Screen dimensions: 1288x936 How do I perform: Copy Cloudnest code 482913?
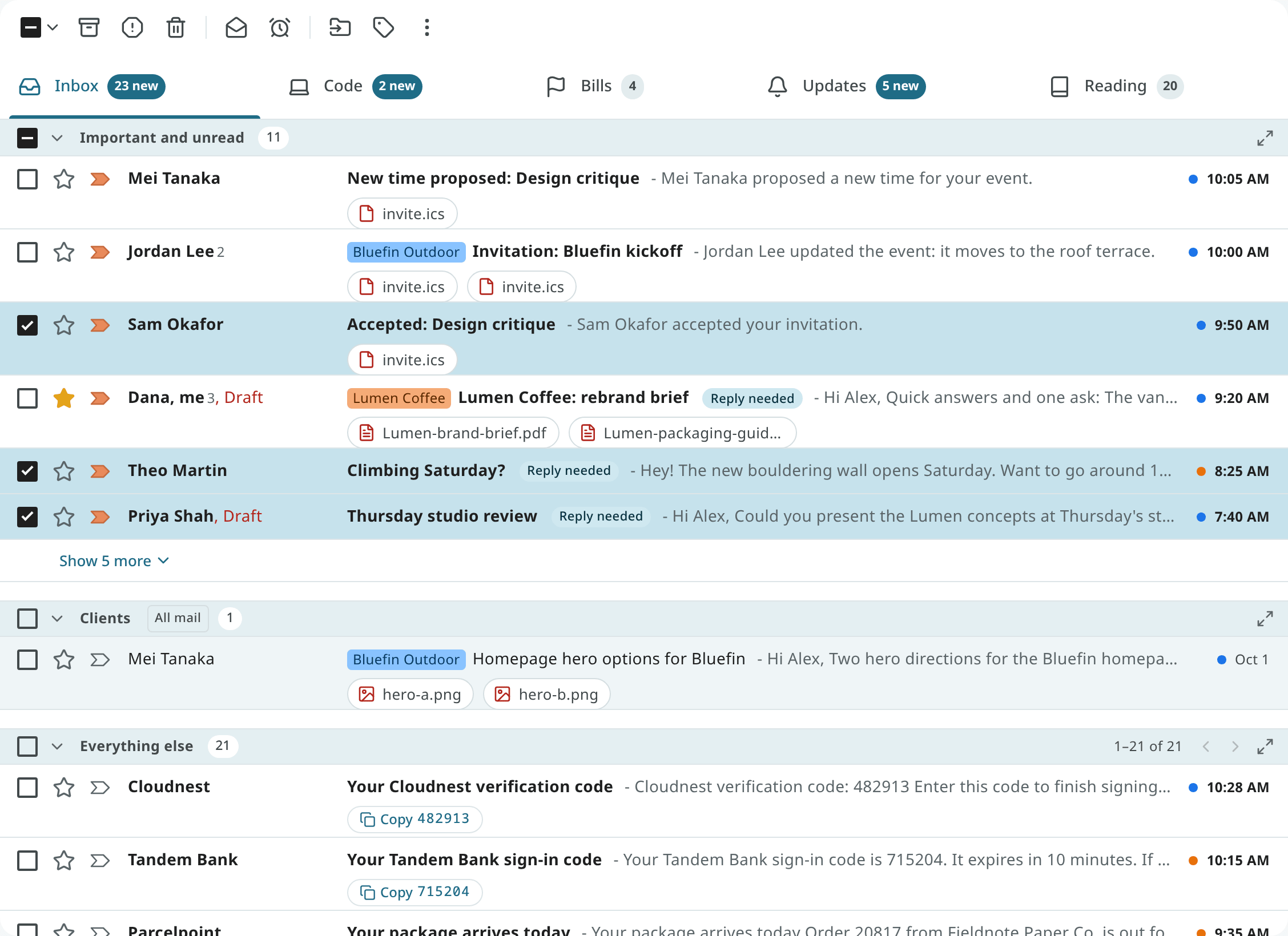coord(414,819)
